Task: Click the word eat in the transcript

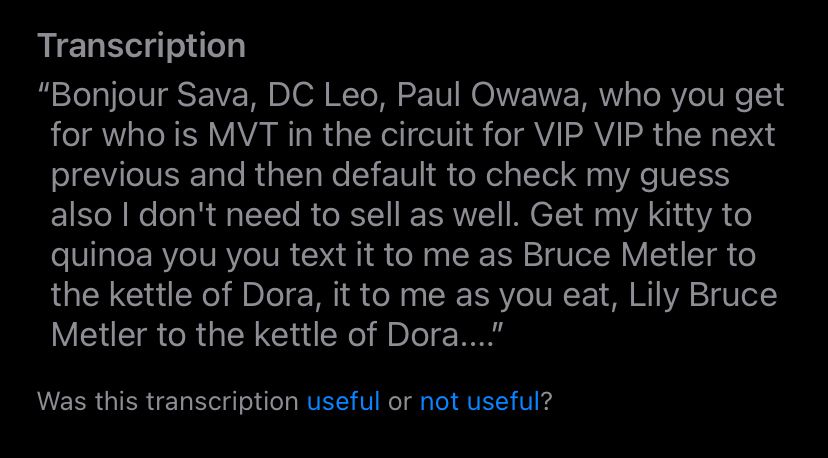Action: [586, 296]
